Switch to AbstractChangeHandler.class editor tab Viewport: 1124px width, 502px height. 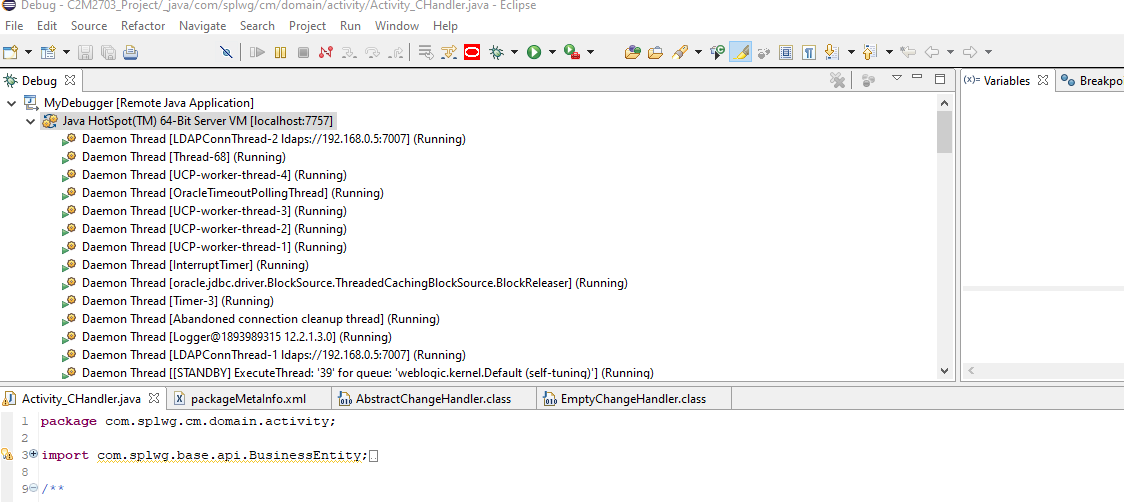point(434,399)
